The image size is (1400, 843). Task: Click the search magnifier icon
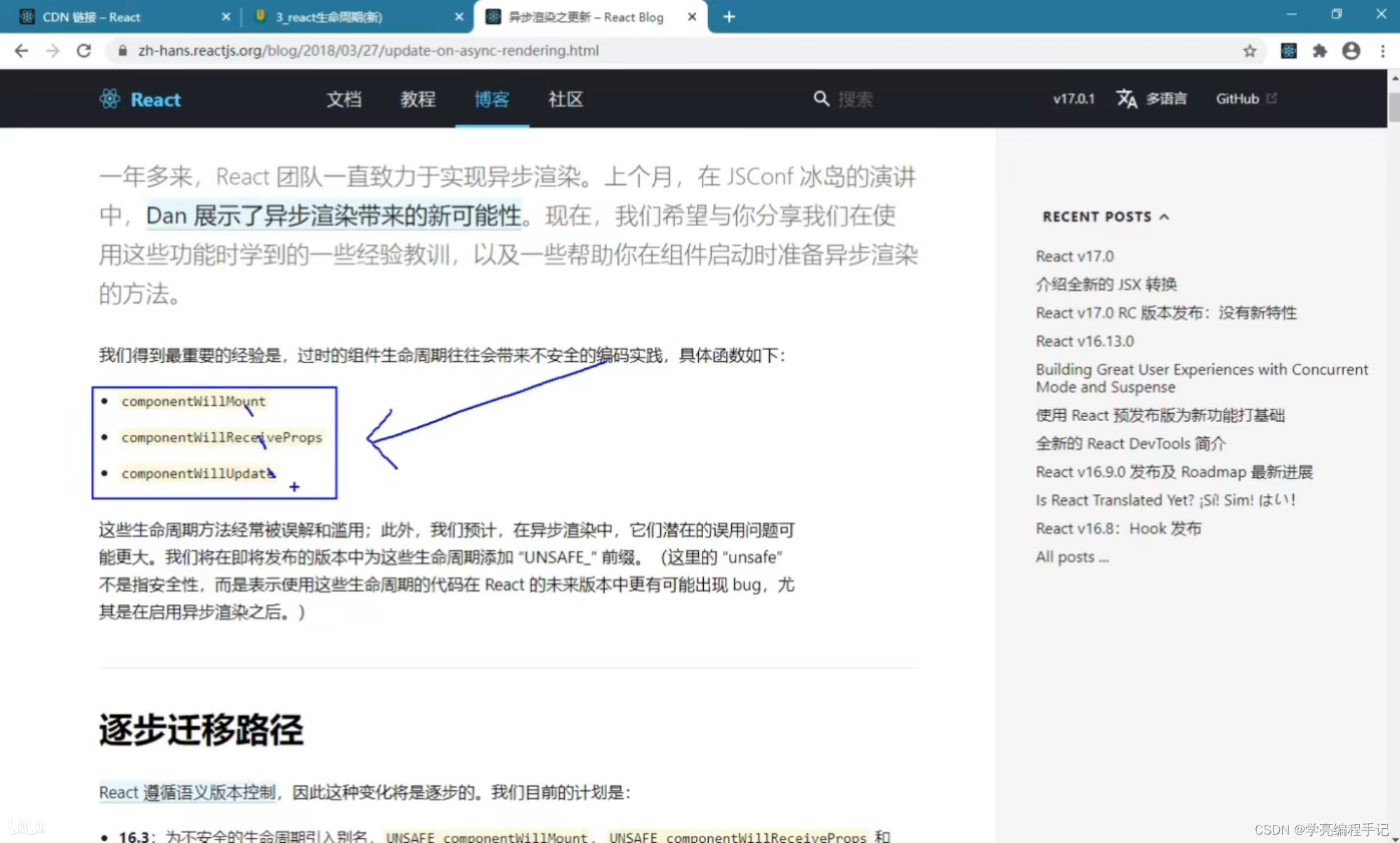[x=820, y=99]
